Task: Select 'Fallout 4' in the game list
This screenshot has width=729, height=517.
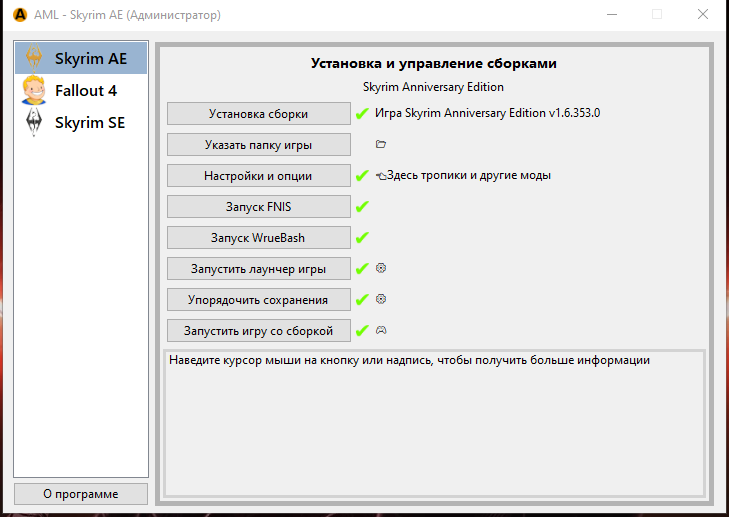Action: [88, 90]
